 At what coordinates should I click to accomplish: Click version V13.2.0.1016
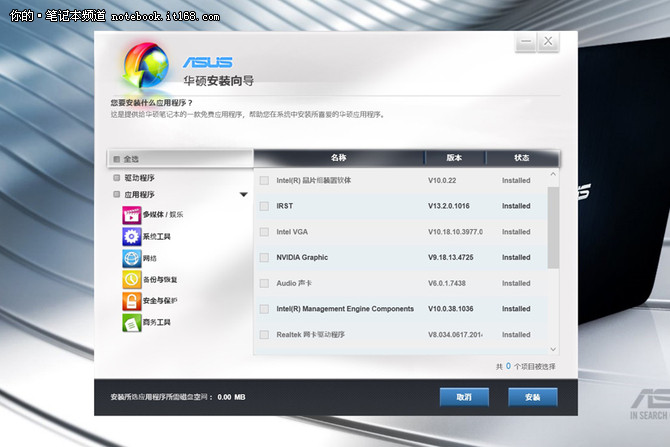449,206
